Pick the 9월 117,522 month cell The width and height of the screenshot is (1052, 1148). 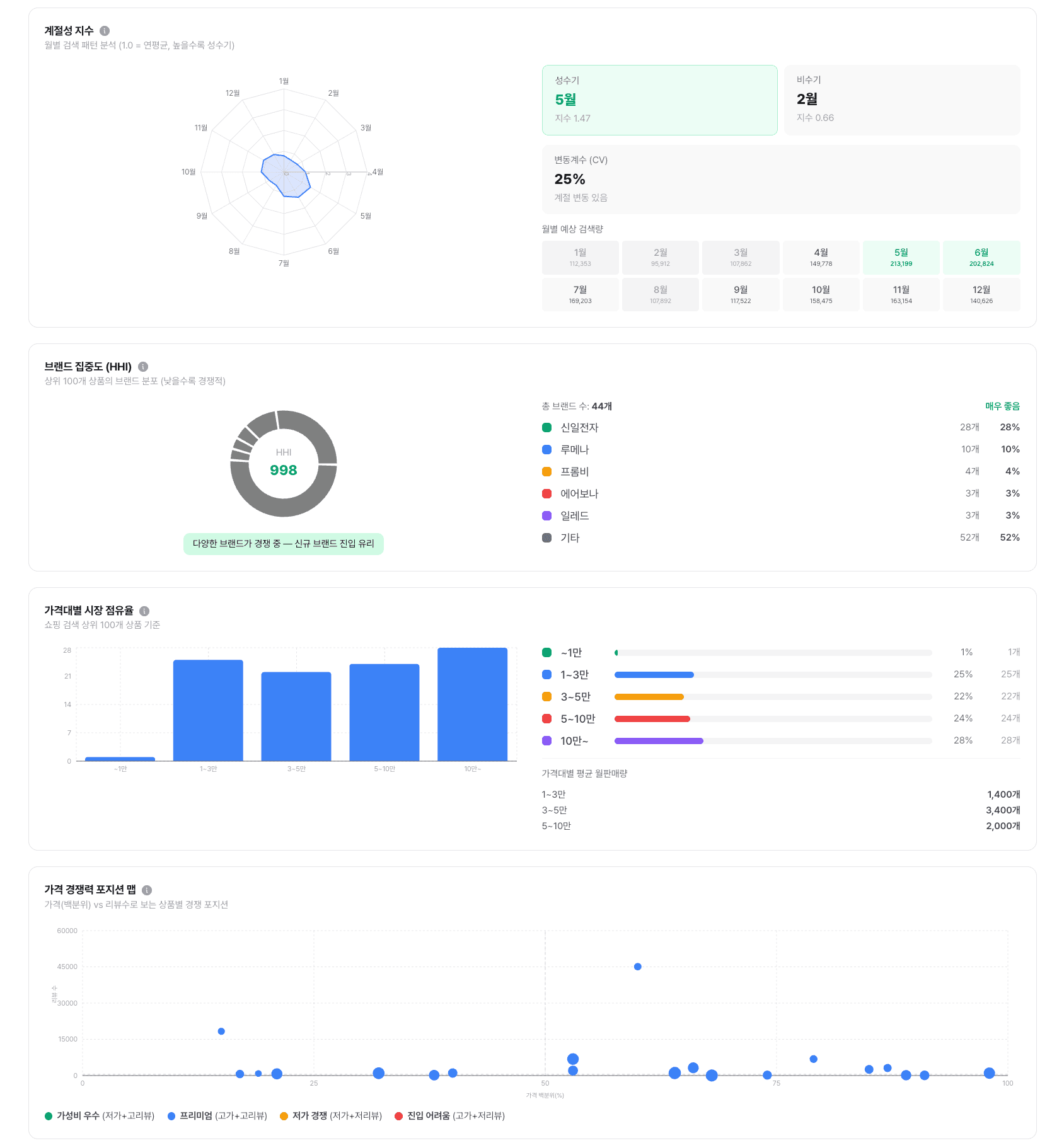(x=741, y=295)
